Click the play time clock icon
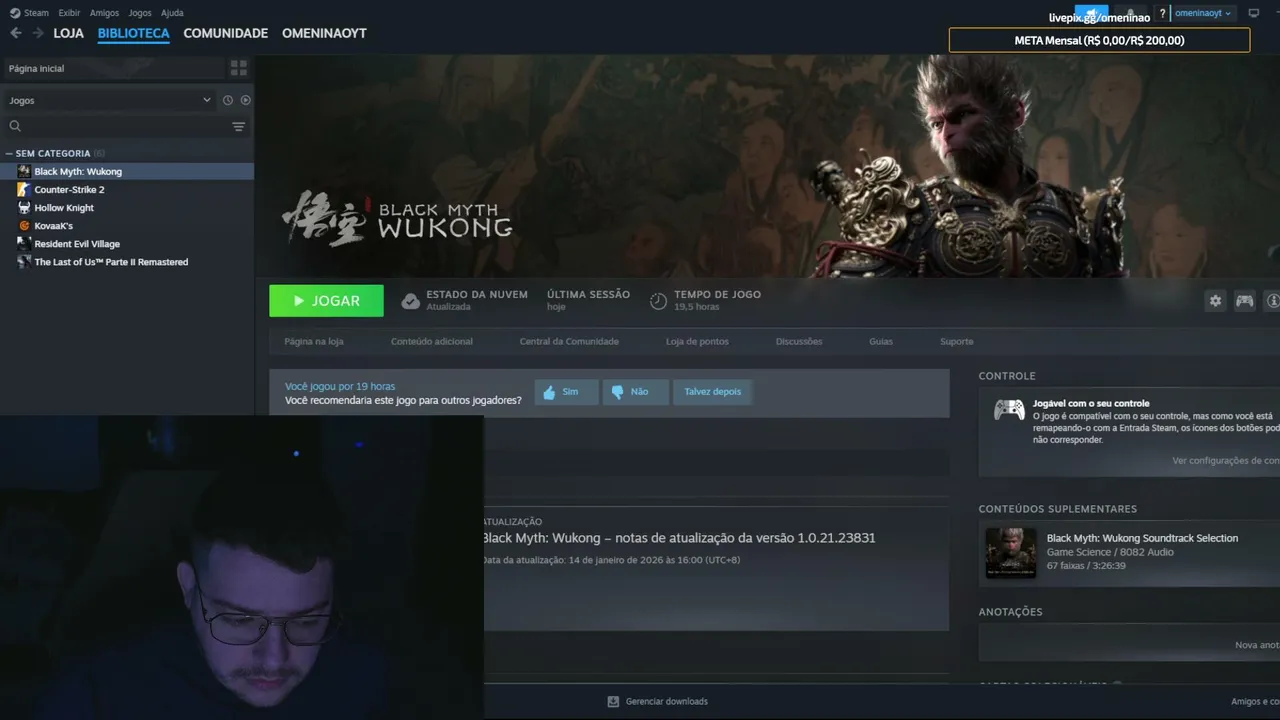The width and height of the screenshot is (1280, 720). (x=658, y=300)
